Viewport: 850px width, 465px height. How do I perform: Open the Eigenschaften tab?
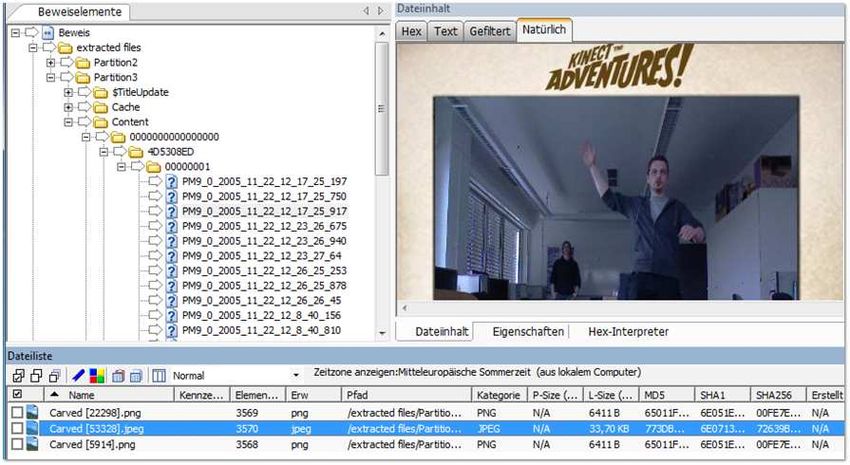[528, 332]
